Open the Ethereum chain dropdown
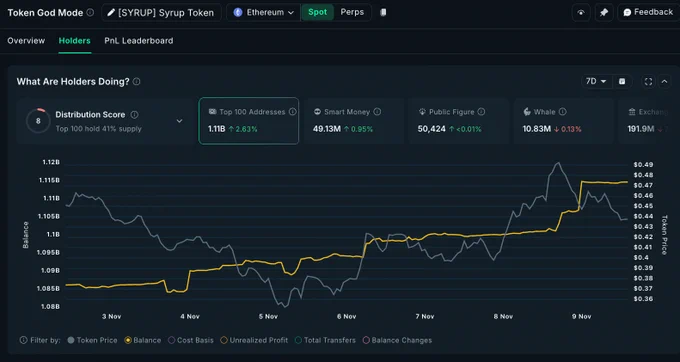Image resolution: width=680 pixels, height=362 pixels. coord(263,13)
